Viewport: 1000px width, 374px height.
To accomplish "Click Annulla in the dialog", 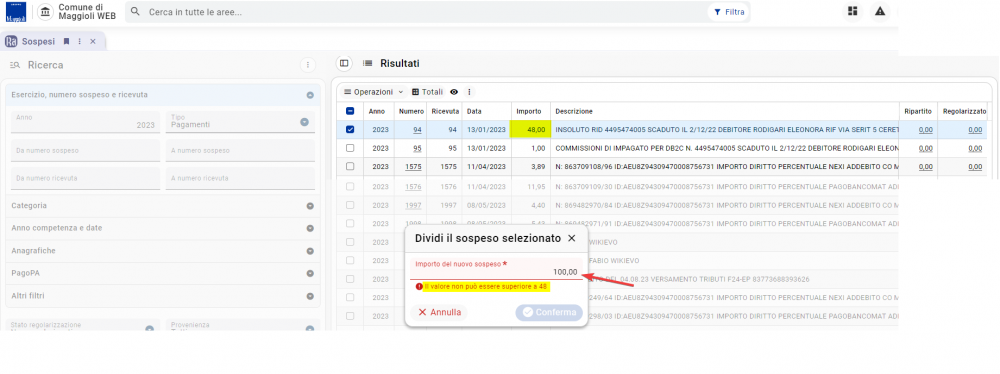I will pyautogui.click(x=439, y=313).
